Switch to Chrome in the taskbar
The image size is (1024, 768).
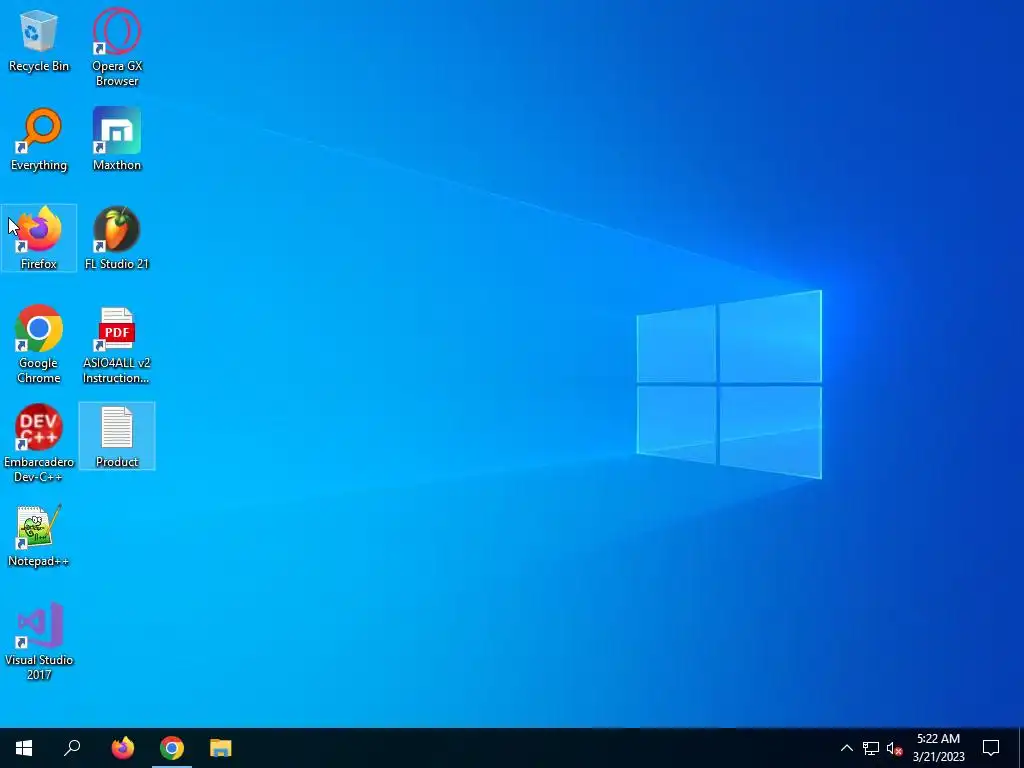[172, 748]
